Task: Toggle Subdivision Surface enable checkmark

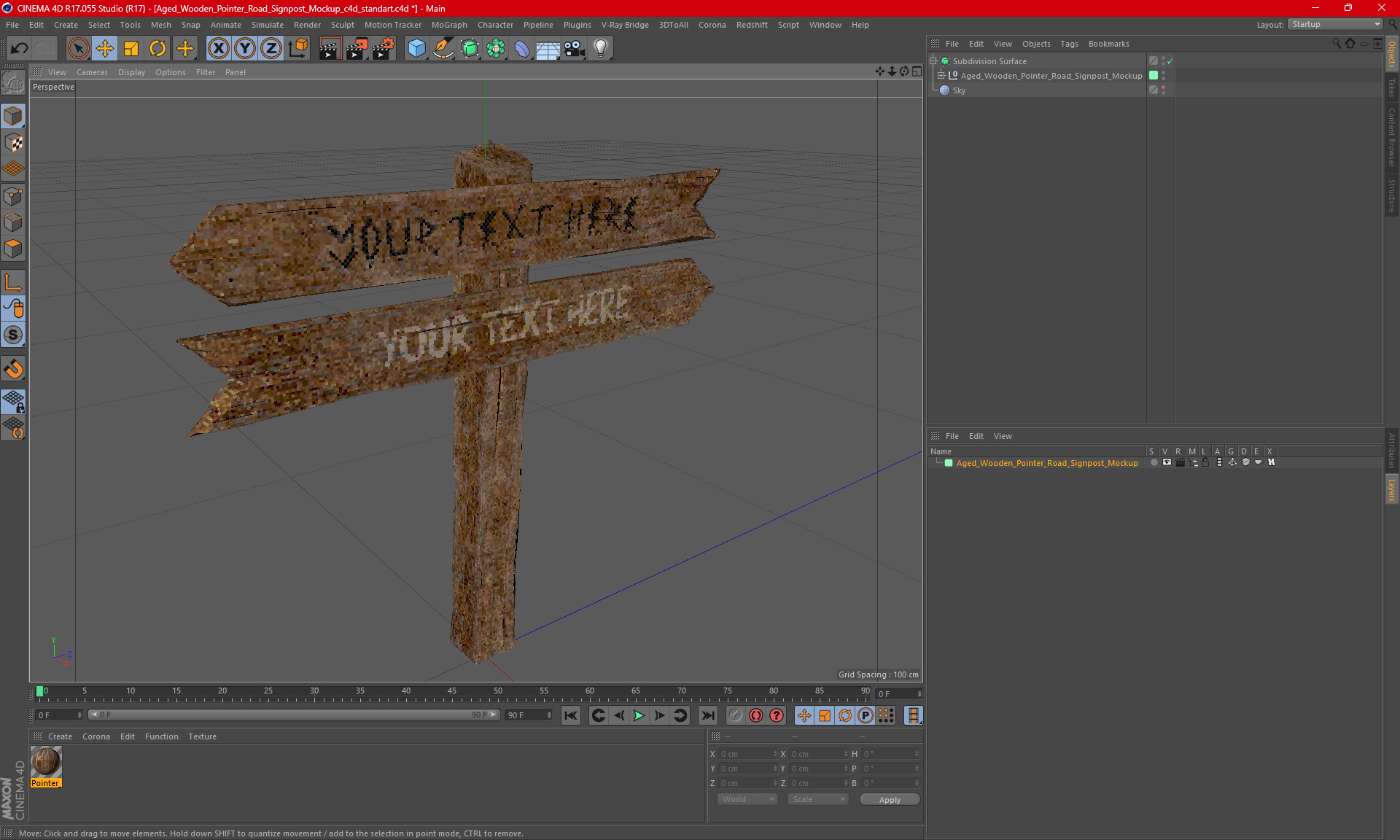Action: coord(1170,61)
